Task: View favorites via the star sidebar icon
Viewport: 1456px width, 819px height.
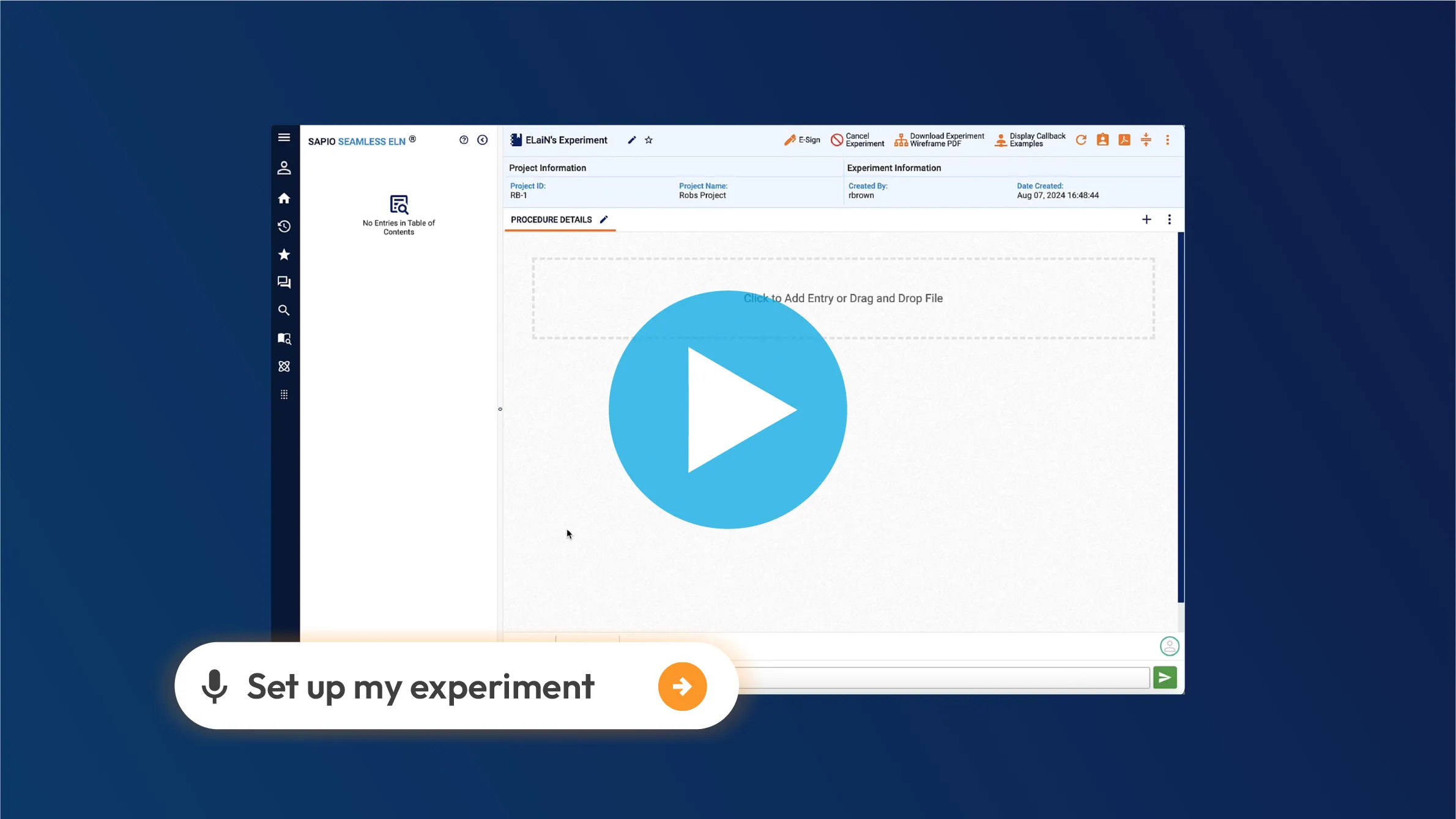Action: [284, 254]
